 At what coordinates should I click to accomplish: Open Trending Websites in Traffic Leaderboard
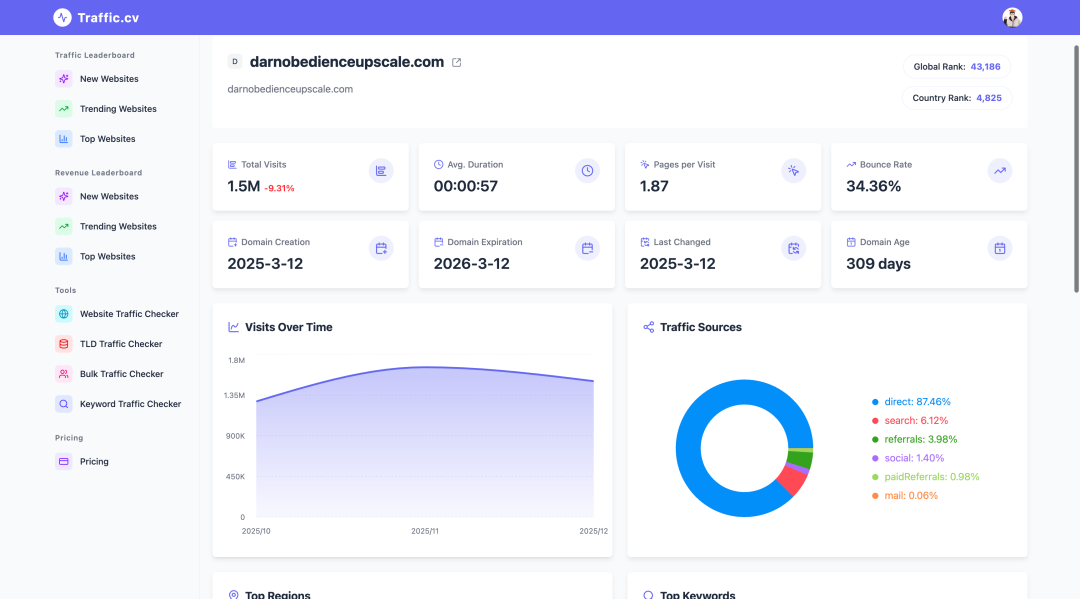click(x=118, y=109)
